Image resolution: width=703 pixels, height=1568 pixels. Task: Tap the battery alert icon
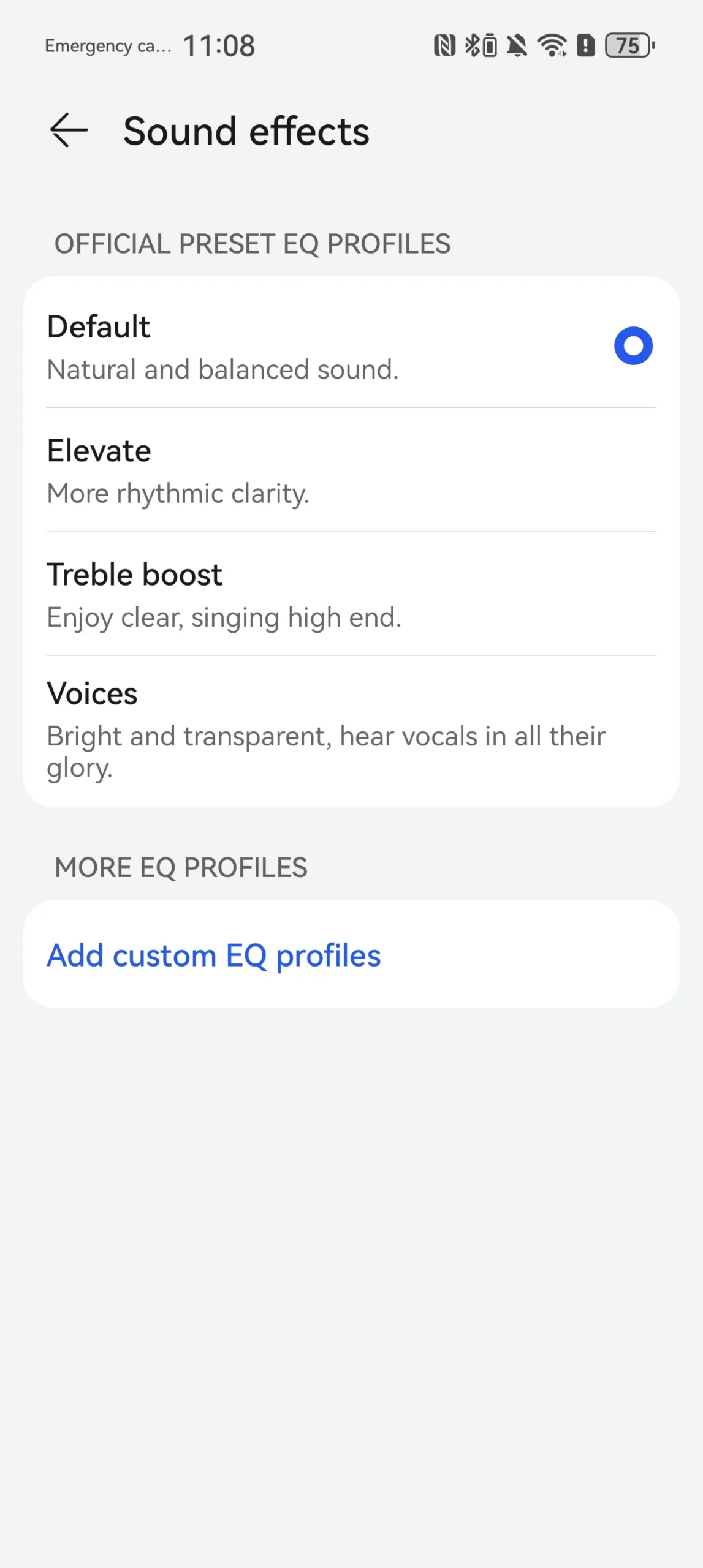(586, 45)
